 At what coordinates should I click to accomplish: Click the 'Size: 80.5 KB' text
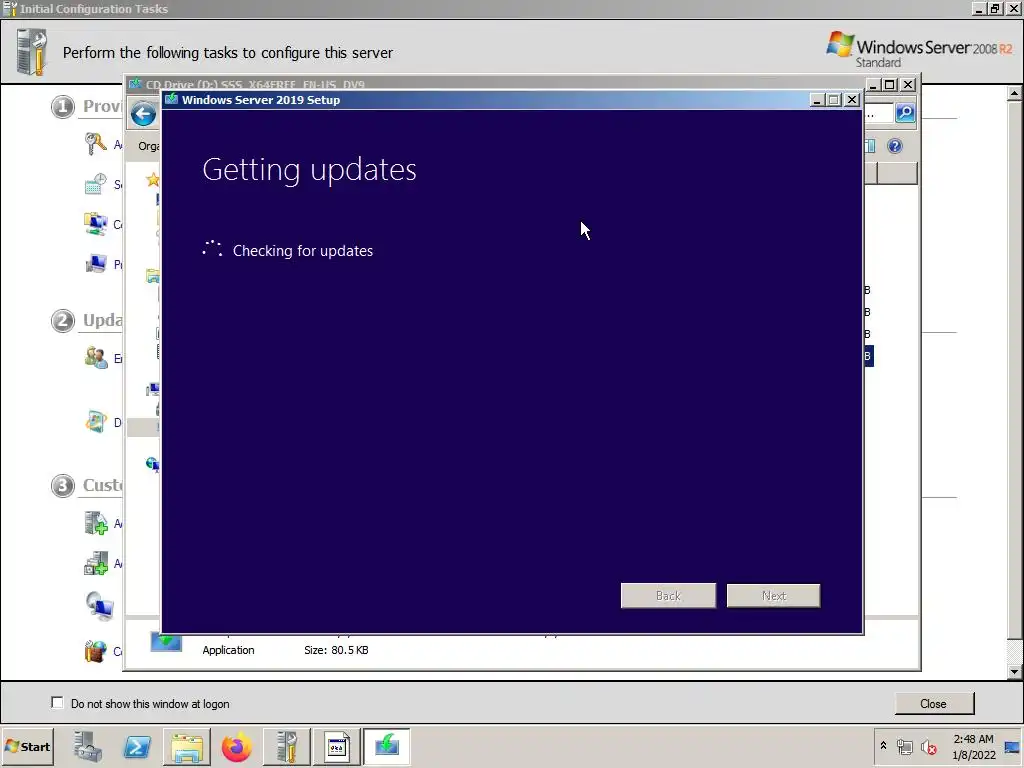pos(336,650)
